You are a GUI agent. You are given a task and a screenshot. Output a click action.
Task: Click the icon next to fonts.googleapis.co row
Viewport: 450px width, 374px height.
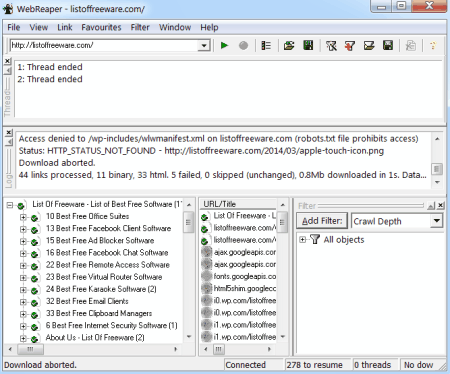point(206,276)
